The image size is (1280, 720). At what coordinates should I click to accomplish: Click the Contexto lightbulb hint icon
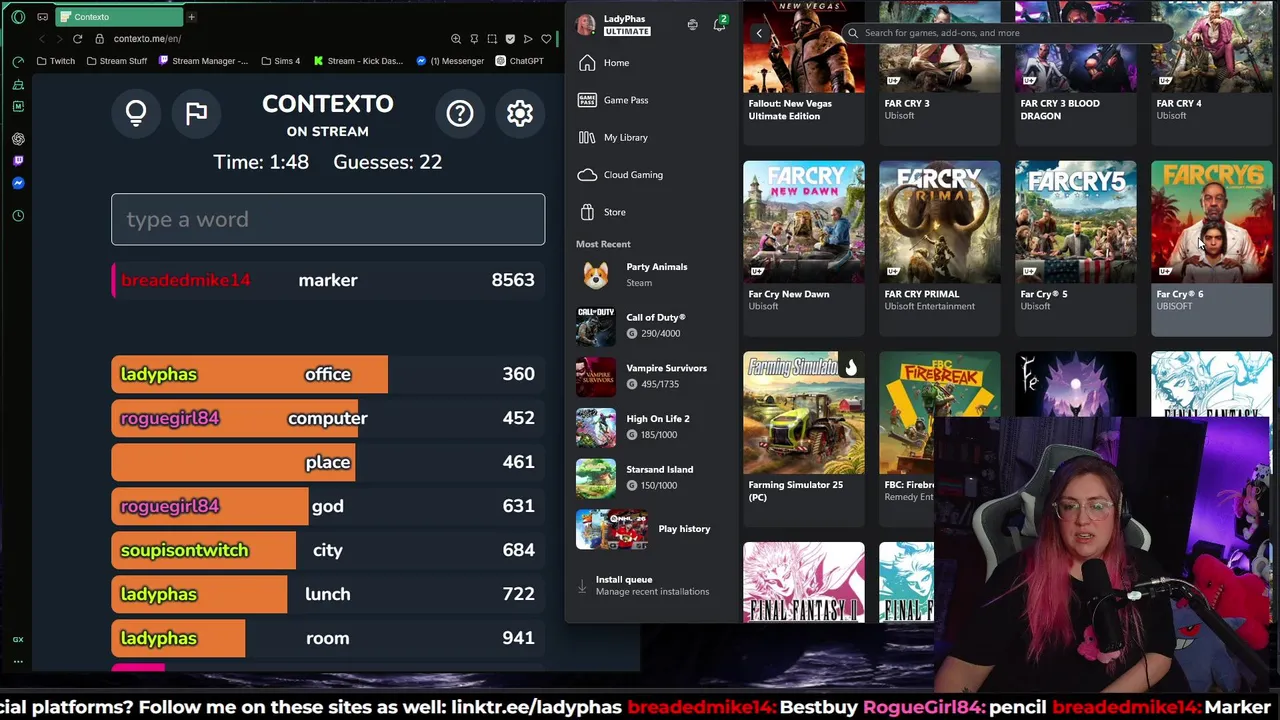[136, 113]
